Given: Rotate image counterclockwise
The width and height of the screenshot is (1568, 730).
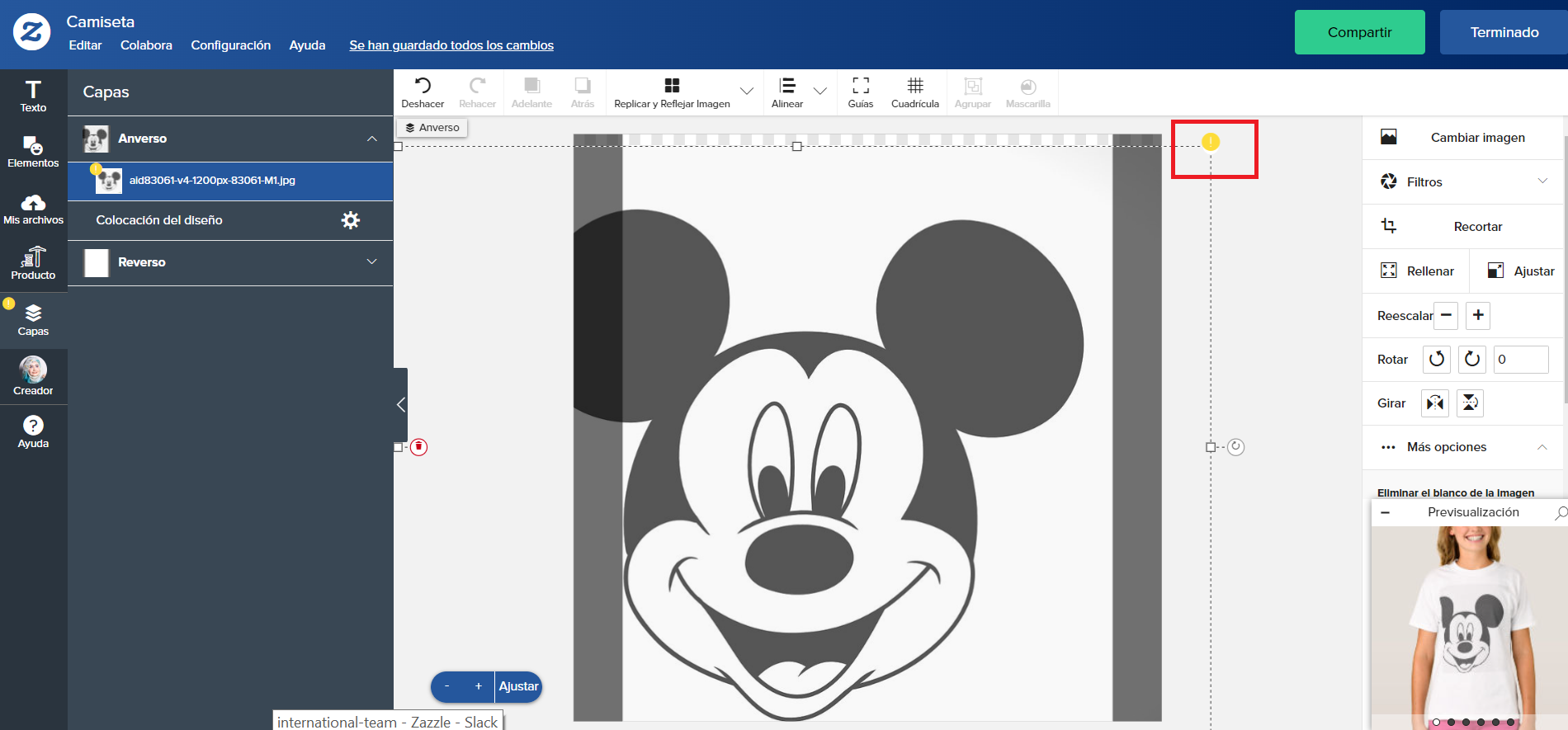Looking at the screenshot, I should [1437, 359].
